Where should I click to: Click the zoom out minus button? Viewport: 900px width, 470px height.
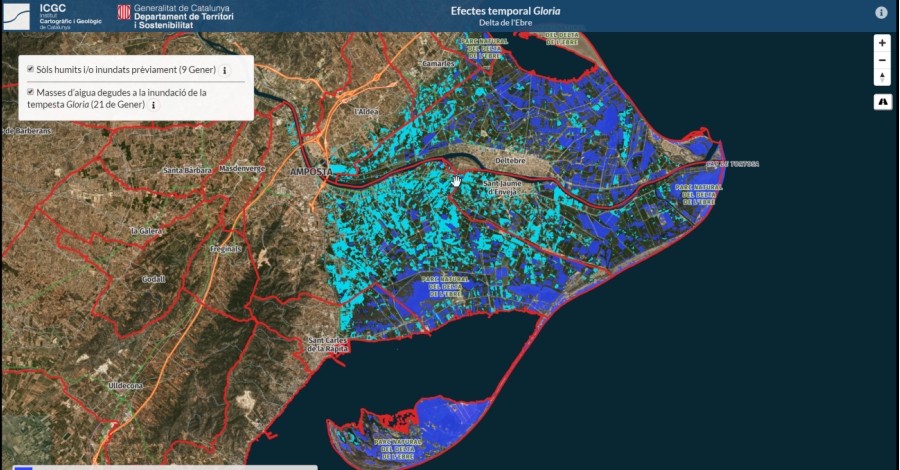[x=881, y=60]
